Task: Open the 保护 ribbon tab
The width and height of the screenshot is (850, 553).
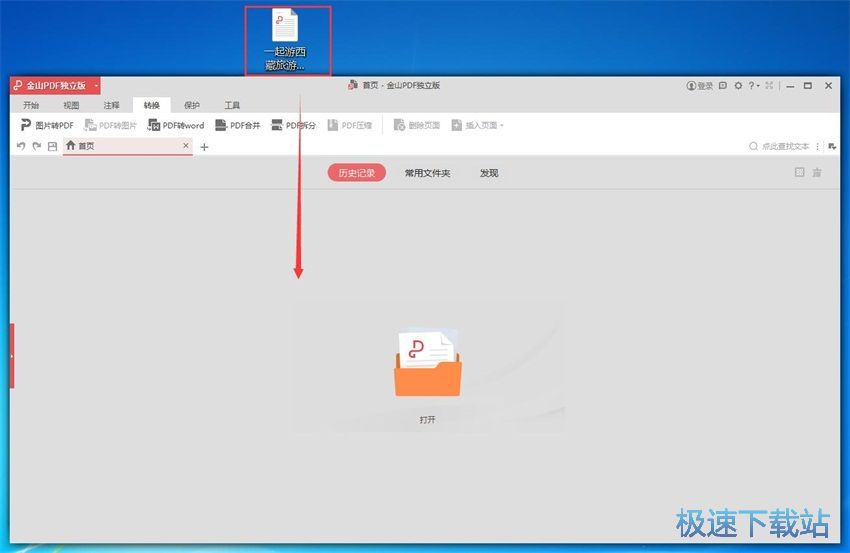Action: [x=192, y=105]
